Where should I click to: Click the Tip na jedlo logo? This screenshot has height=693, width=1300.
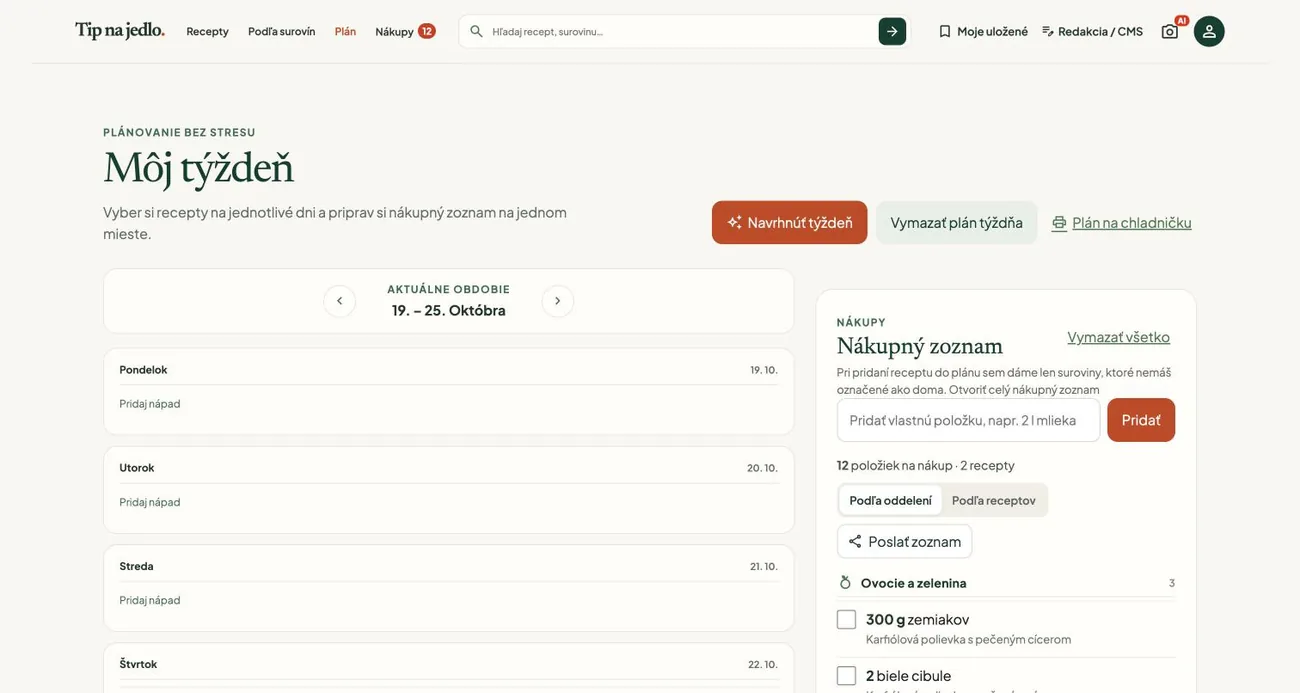[120, 31]
